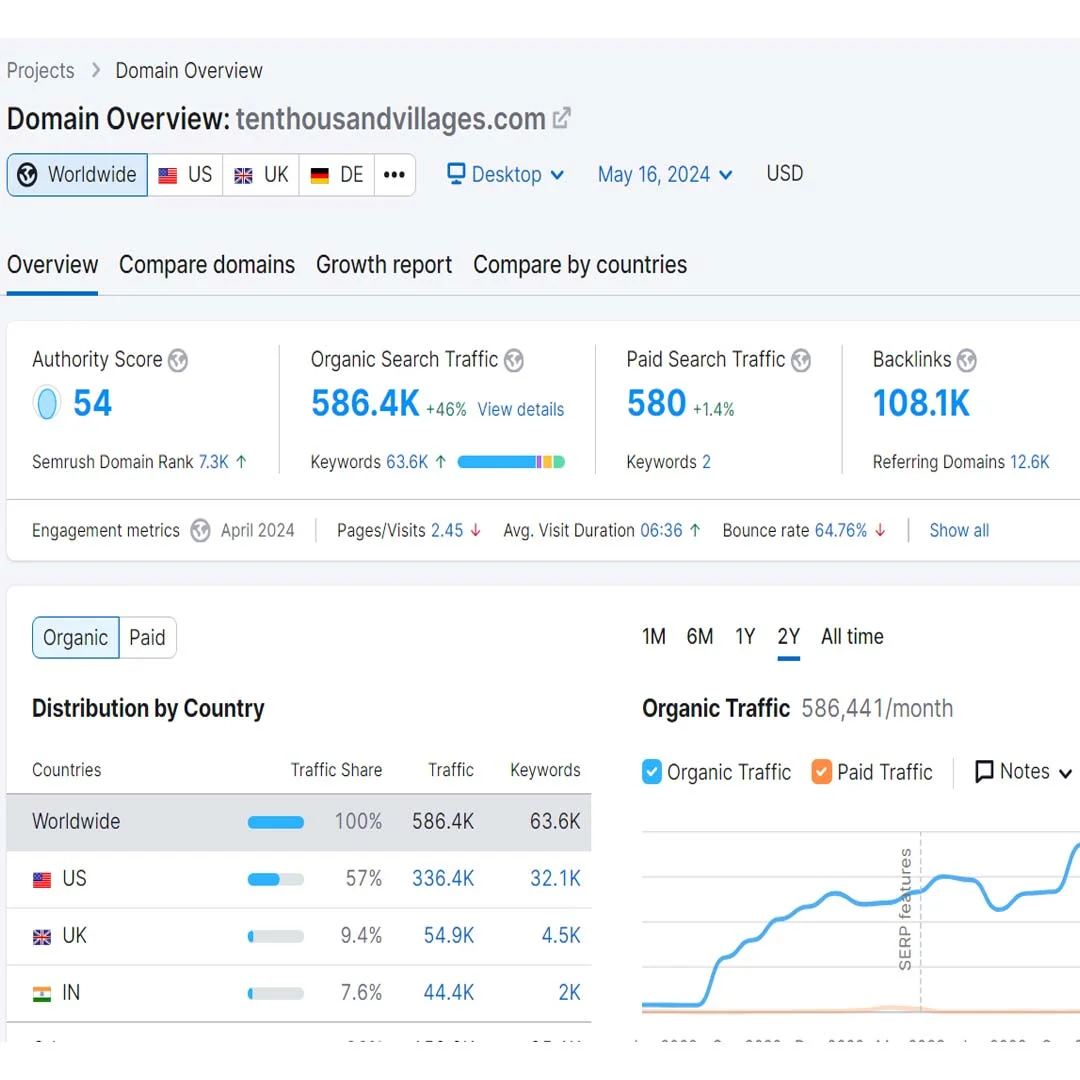Image resolution: width=1080 pixels, height=1080 pixels.
Task: Open the Overview tab
Action: pyautogui.click(x=52, y=265)
